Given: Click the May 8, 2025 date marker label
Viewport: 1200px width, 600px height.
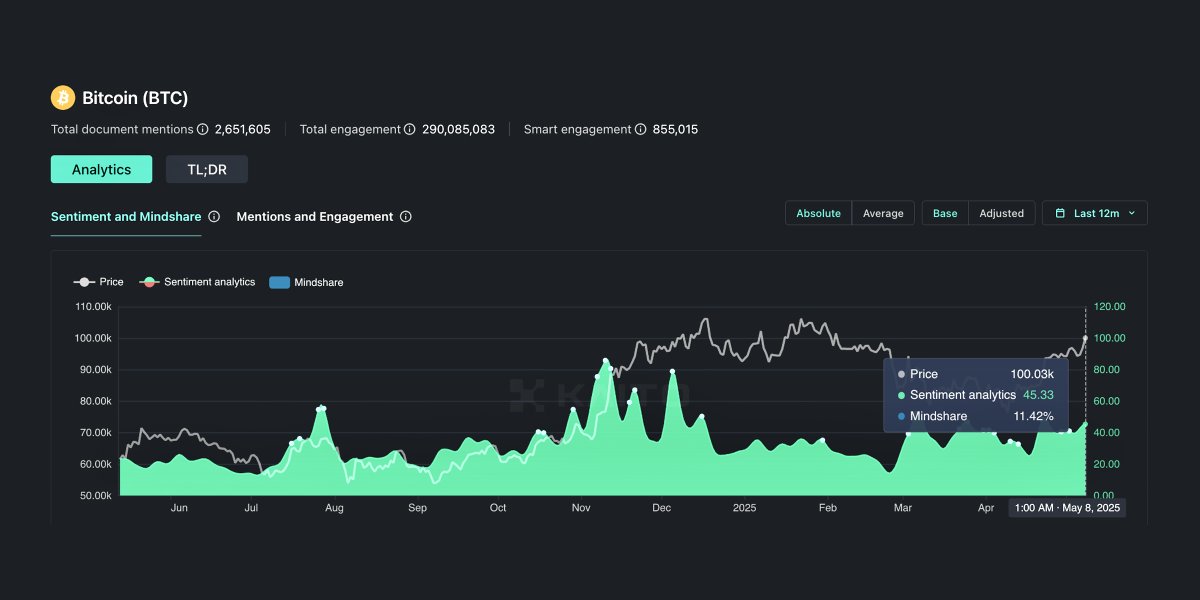Looking at the screenshot, I should (x=1068, y=508).
